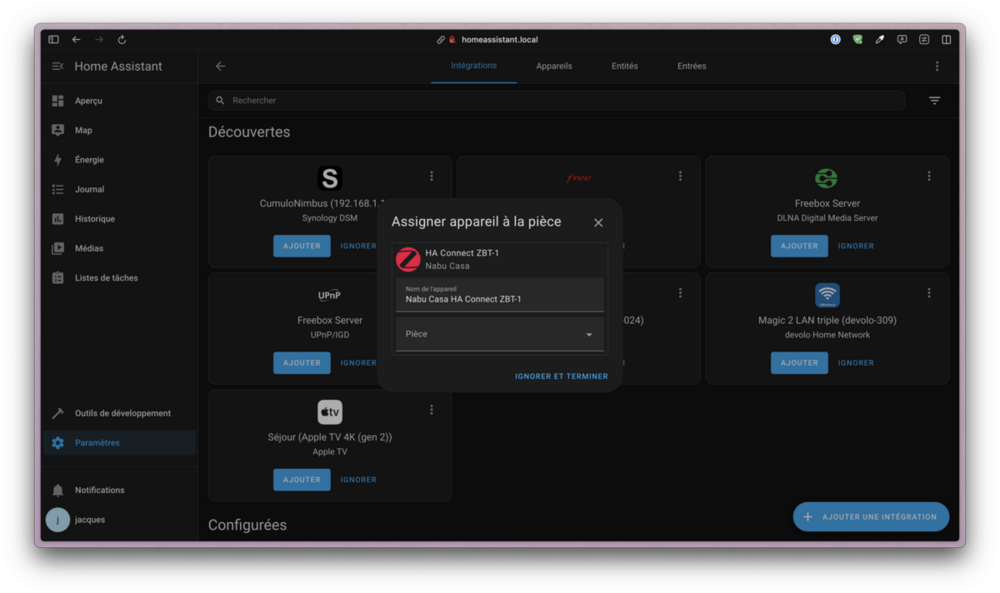Toggle the browser sidebar panel icon
Viewport: 1000px width, 593px height.
click(x=54, y=40)
